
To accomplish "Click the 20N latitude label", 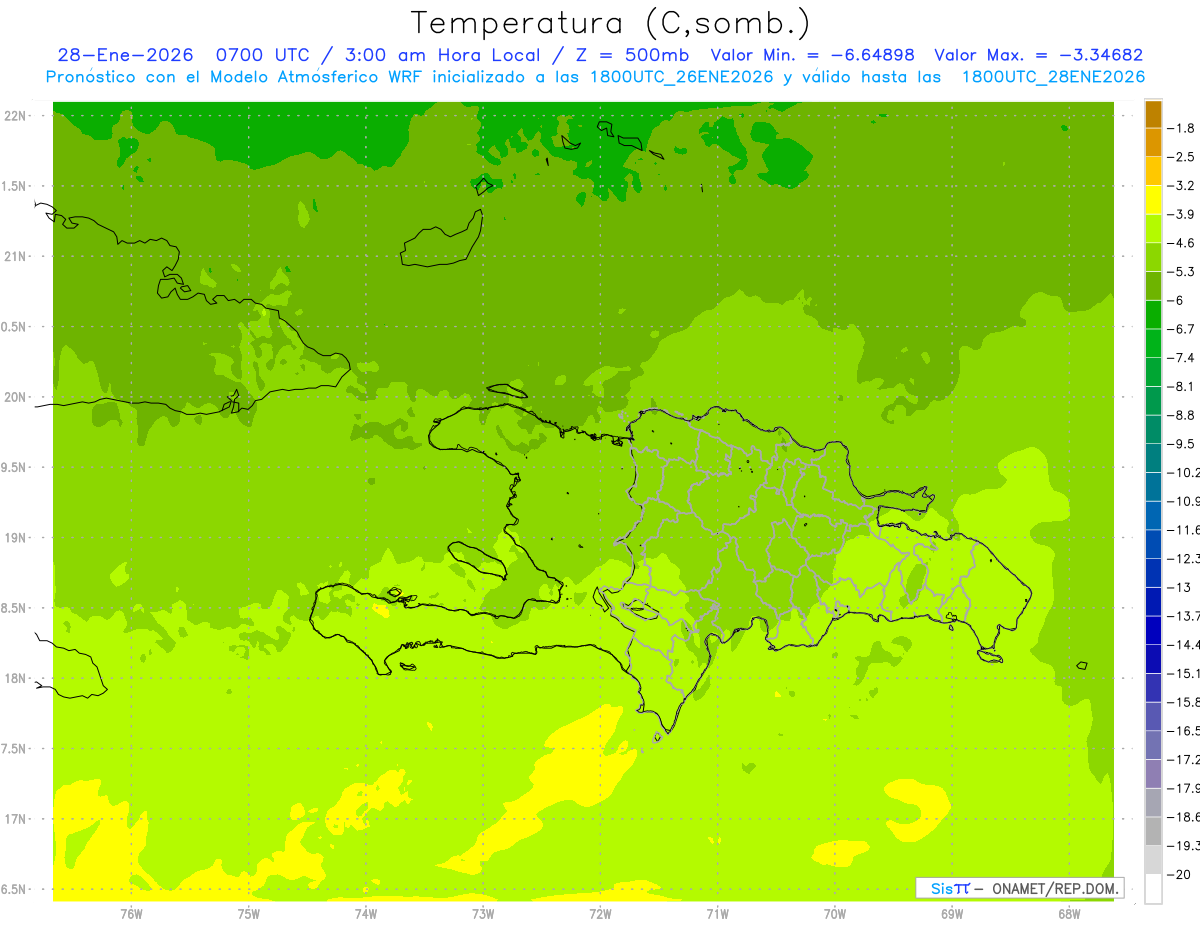I will coord(16,397).
